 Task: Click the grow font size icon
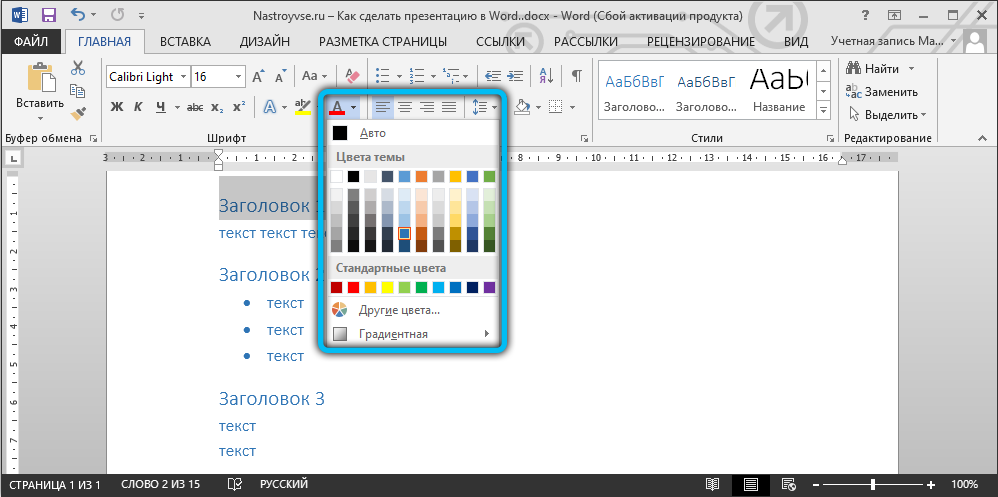tap(258, 76)
